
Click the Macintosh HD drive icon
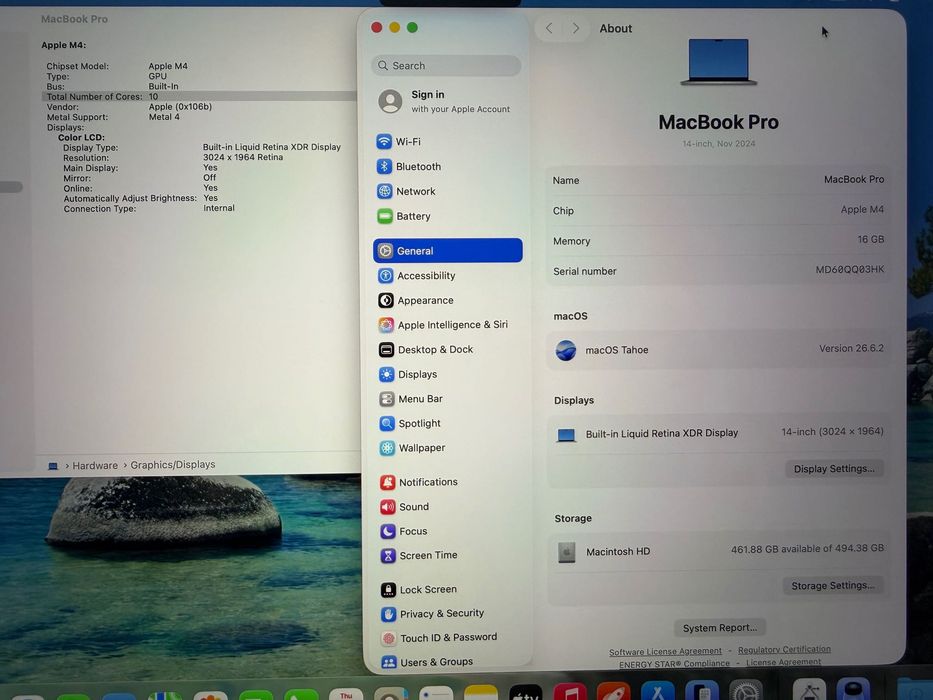566,552
